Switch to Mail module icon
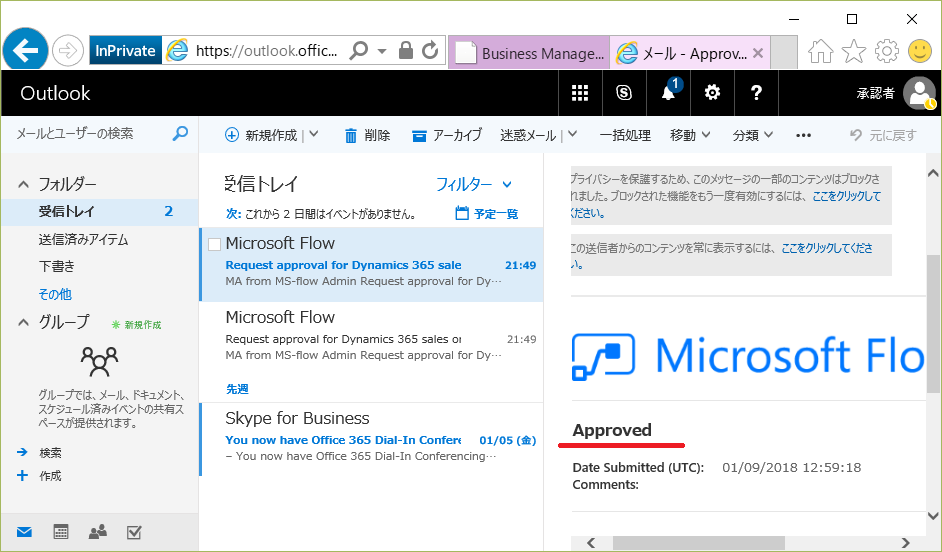 coord(24,532)
